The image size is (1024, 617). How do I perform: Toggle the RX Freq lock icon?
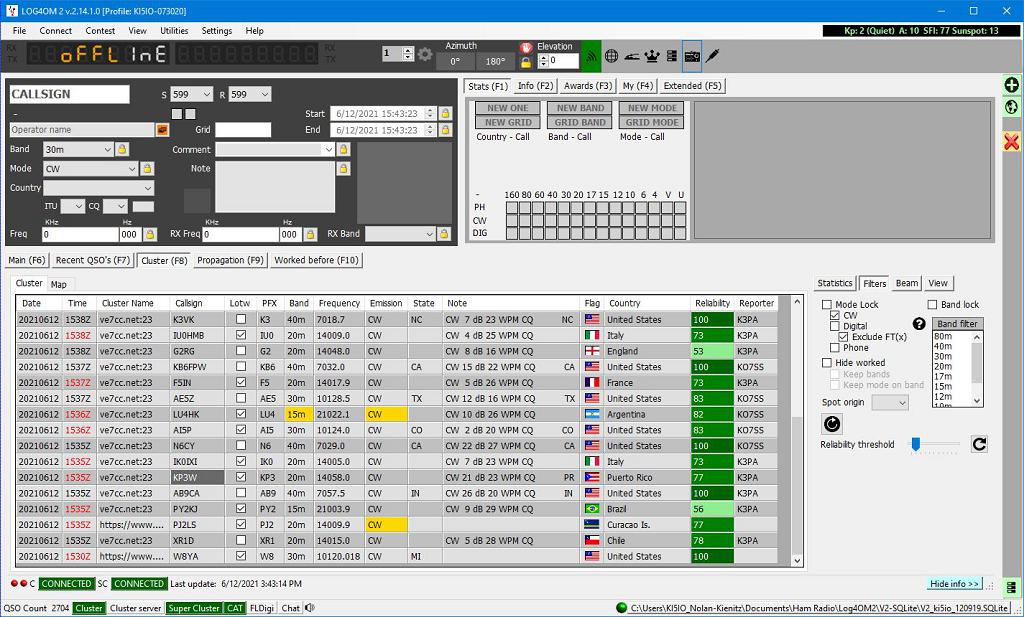coord(311,234)
